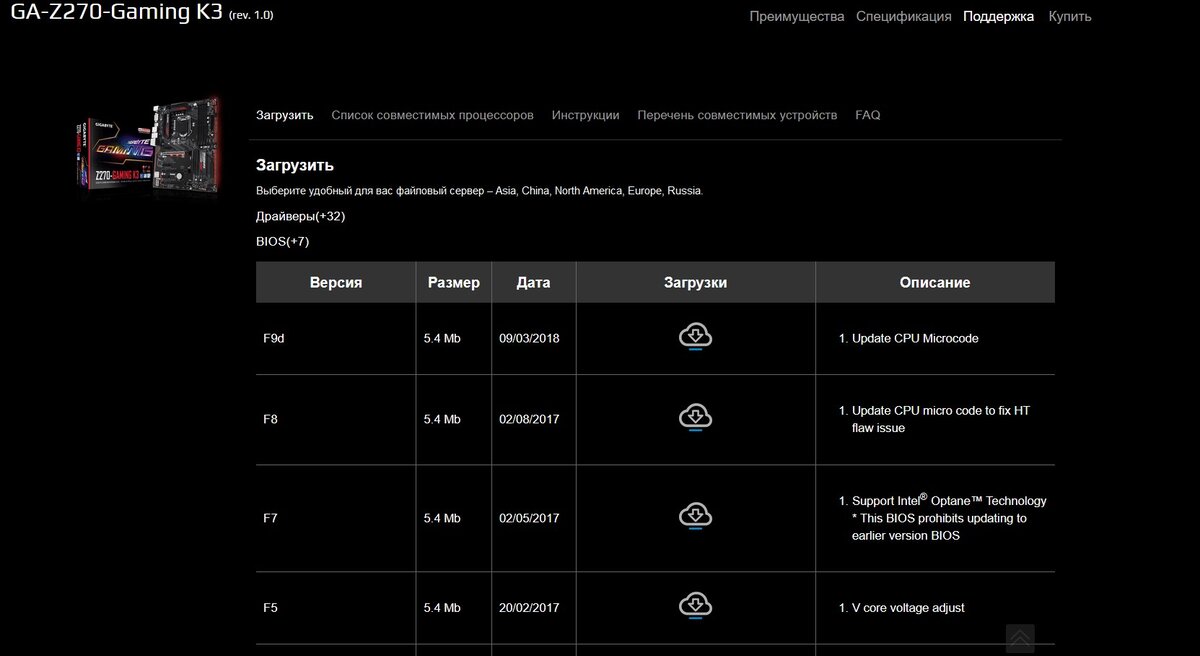Click the 5.4 Mb size in F7 row
This screenshot has width=1200, height=656.
(x=442, y=518)
